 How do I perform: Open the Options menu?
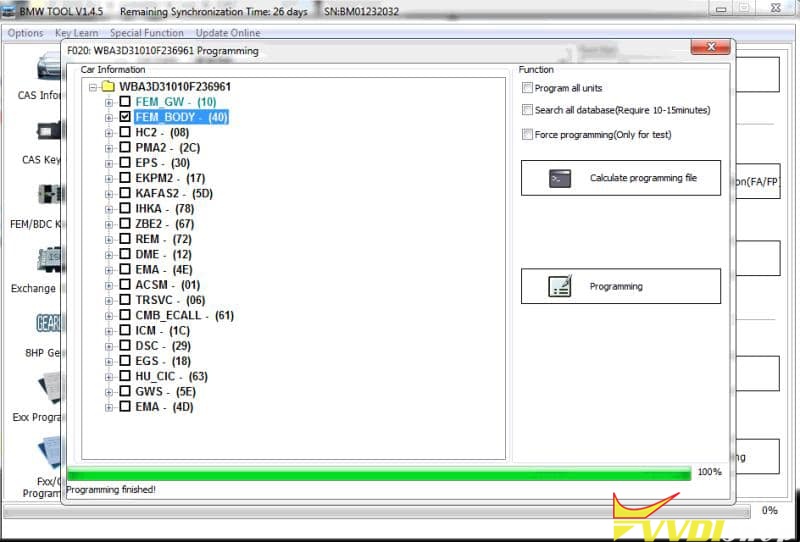pos(26,33)
